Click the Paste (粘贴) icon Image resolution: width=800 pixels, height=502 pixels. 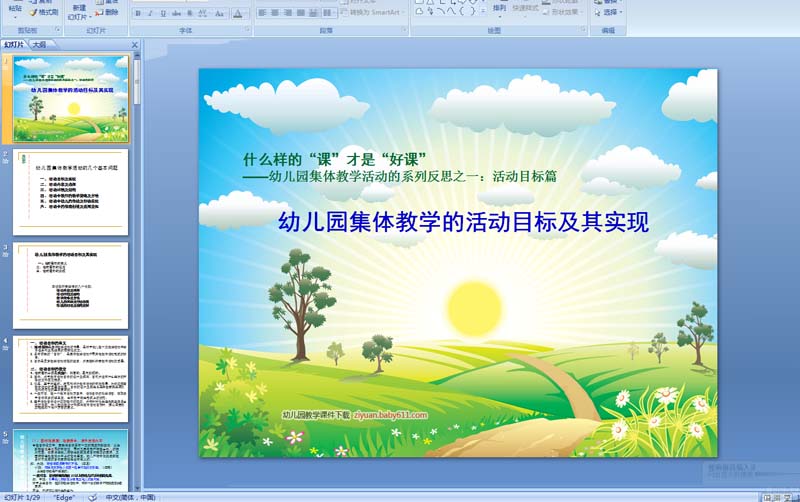[x=15, y=8]
